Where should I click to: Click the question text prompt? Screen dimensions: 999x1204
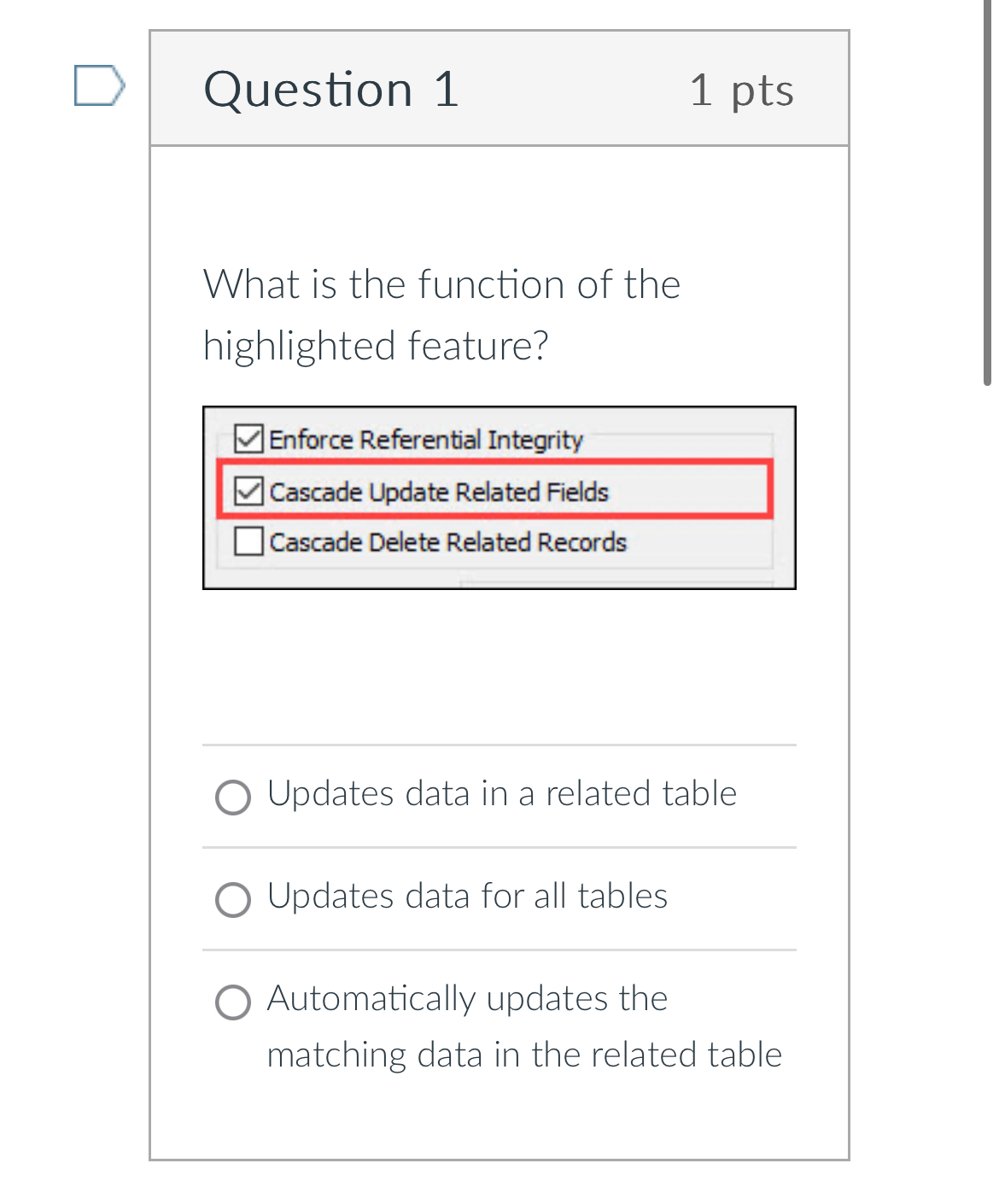click(x=441, y=313)
